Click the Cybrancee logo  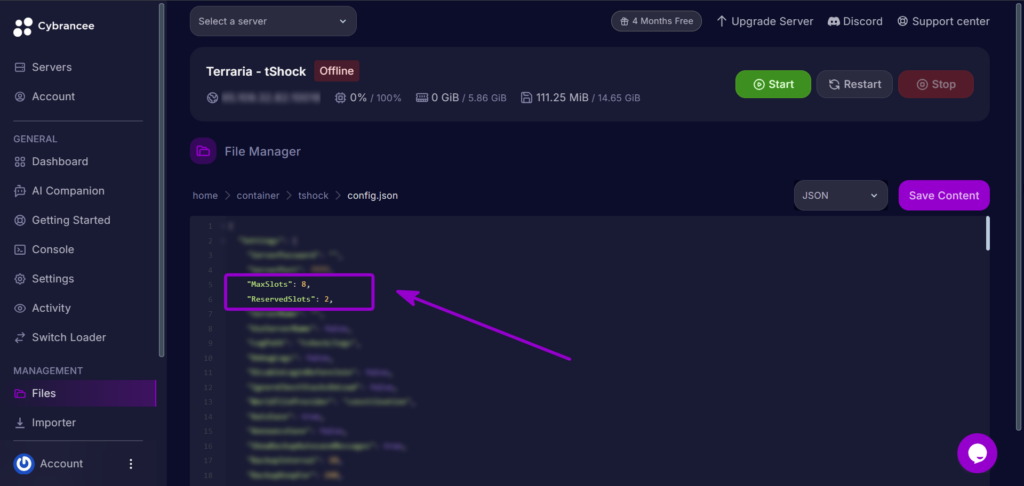(x=54, y=26)
